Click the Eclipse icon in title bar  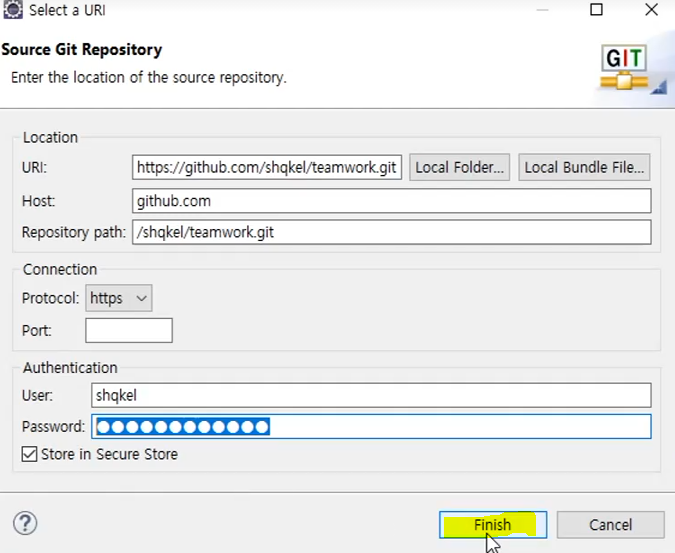[x=13, y=9]
